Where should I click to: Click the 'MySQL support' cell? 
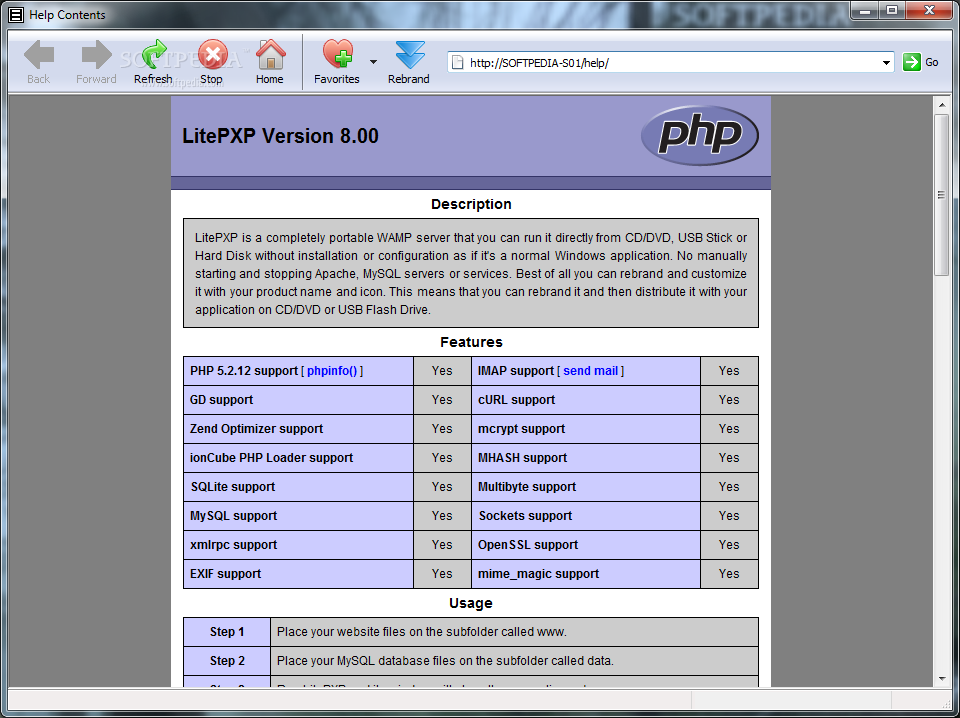click(298, 515)
